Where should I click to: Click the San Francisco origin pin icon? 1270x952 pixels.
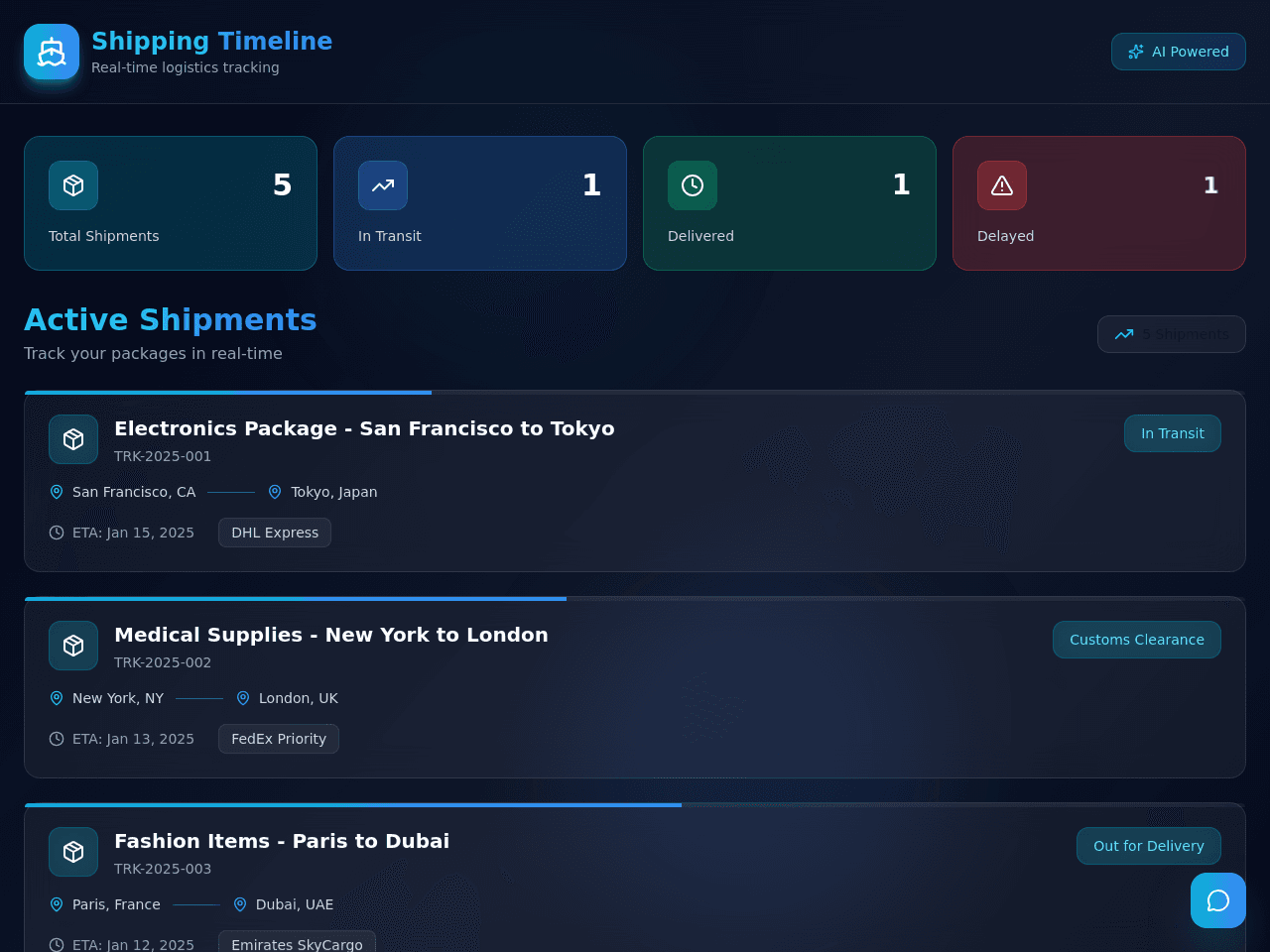(x=57, y=492)
